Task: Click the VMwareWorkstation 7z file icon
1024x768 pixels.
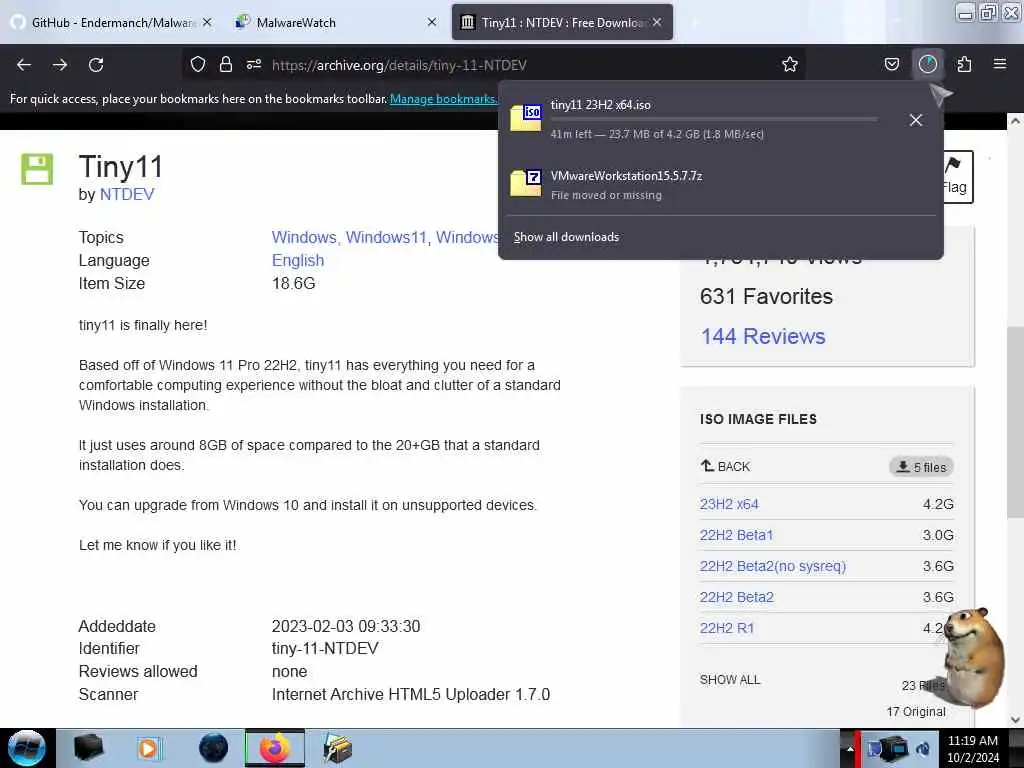Action: [x=526, y=183]
